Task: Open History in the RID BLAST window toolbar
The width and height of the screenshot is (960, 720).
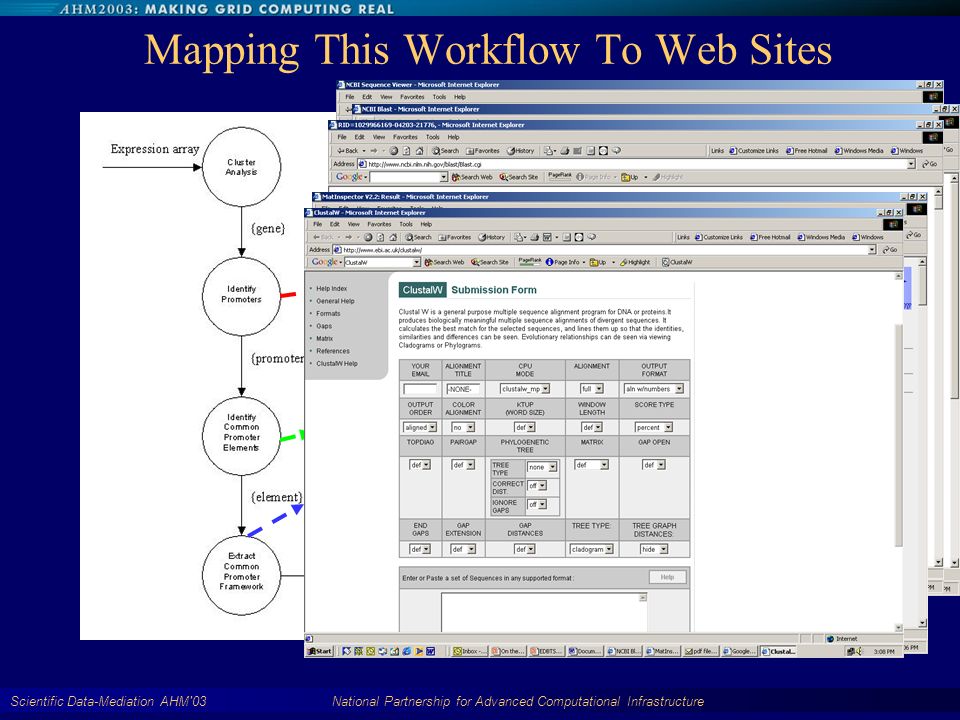Action: (x=520, y=151)
